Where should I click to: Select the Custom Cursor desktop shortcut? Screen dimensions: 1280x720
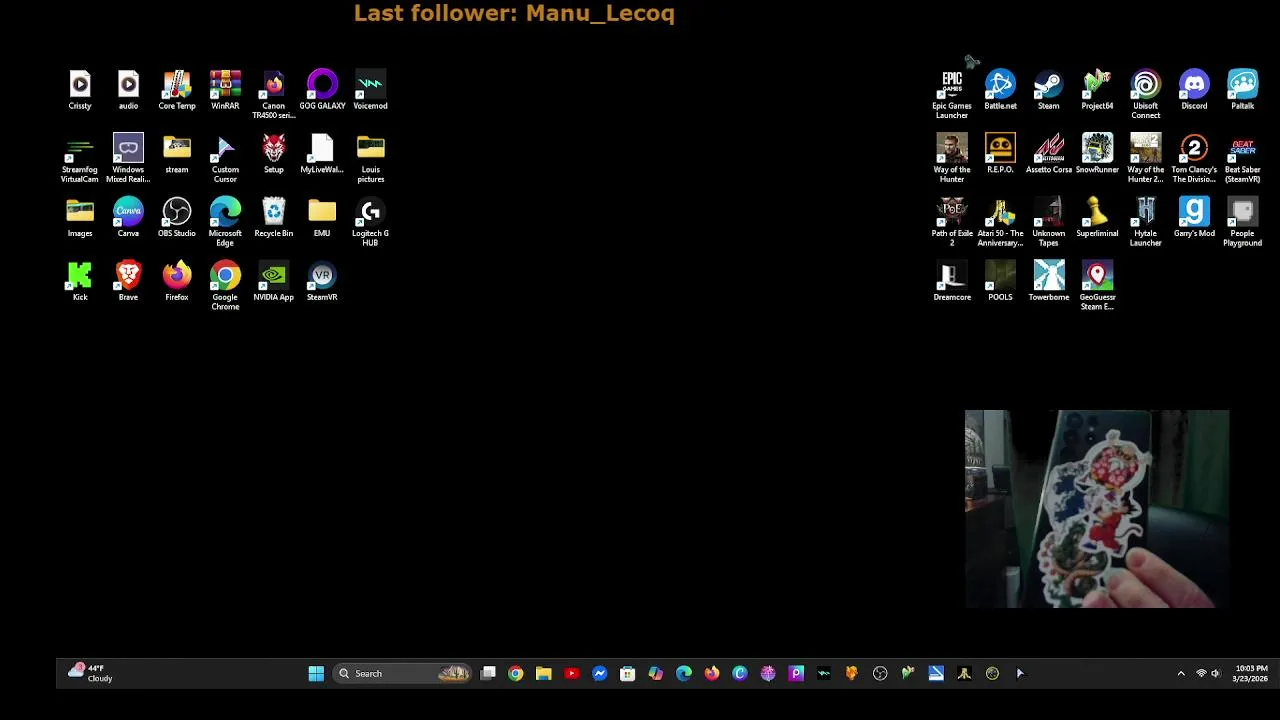(225, 158)
